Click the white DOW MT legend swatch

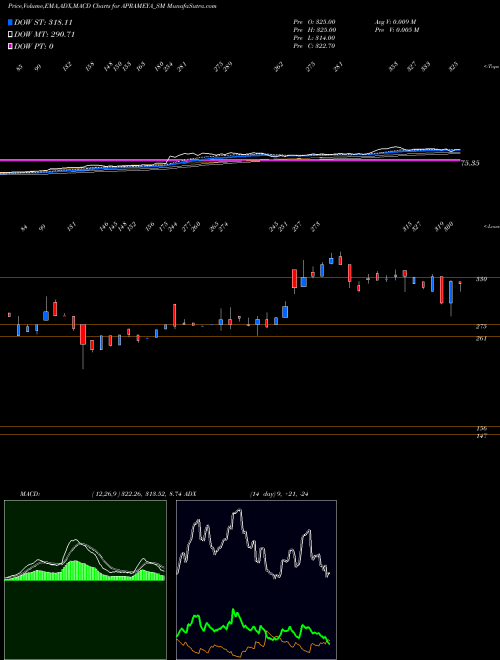point(11,35)
